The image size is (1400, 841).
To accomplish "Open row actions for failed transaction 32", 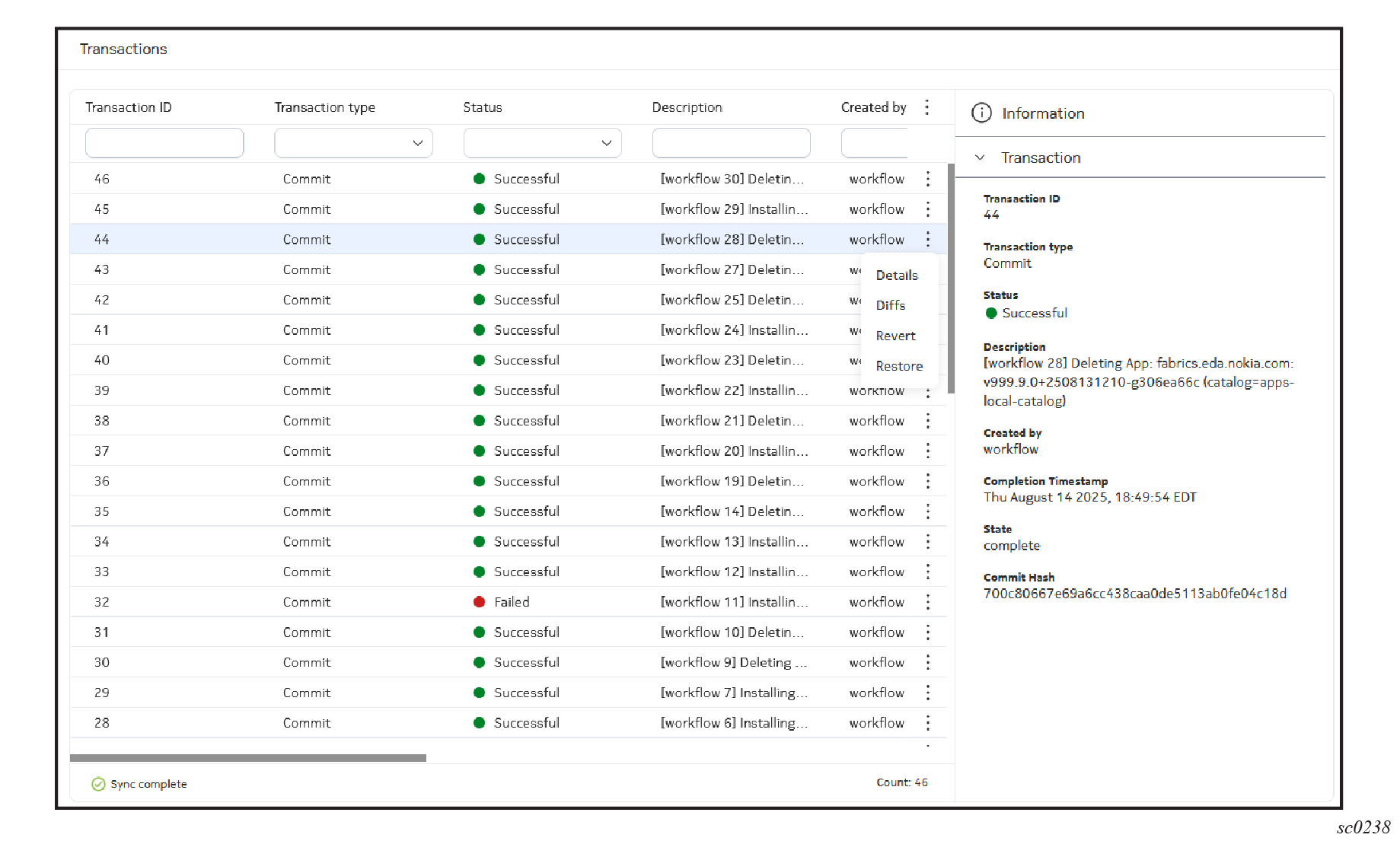I will point(927,602).
